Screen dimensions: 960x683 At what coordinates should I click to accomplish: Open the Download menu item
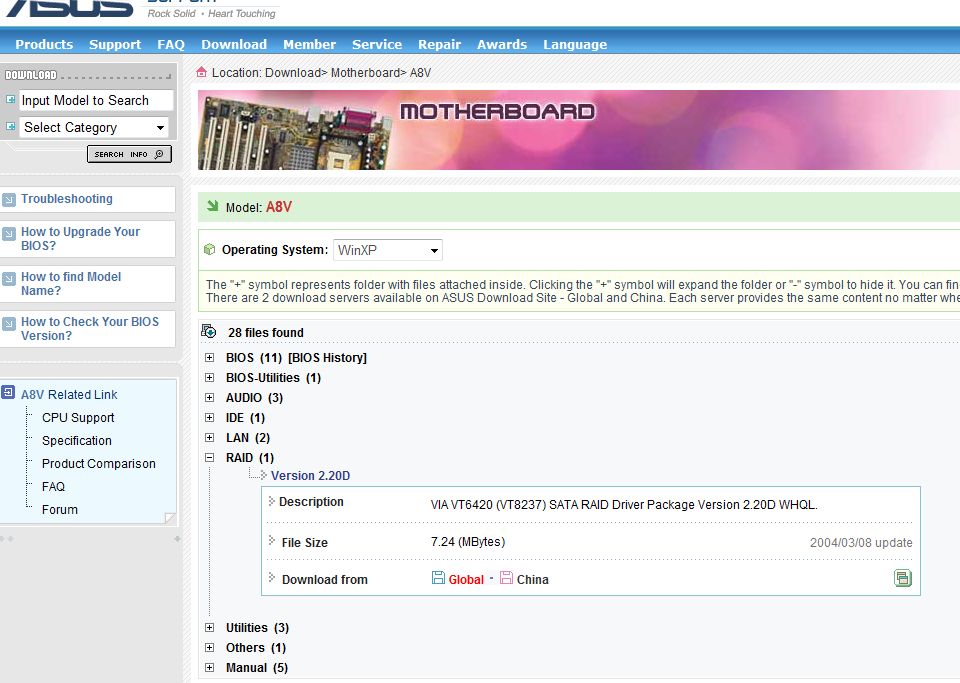tap(234, 44)
